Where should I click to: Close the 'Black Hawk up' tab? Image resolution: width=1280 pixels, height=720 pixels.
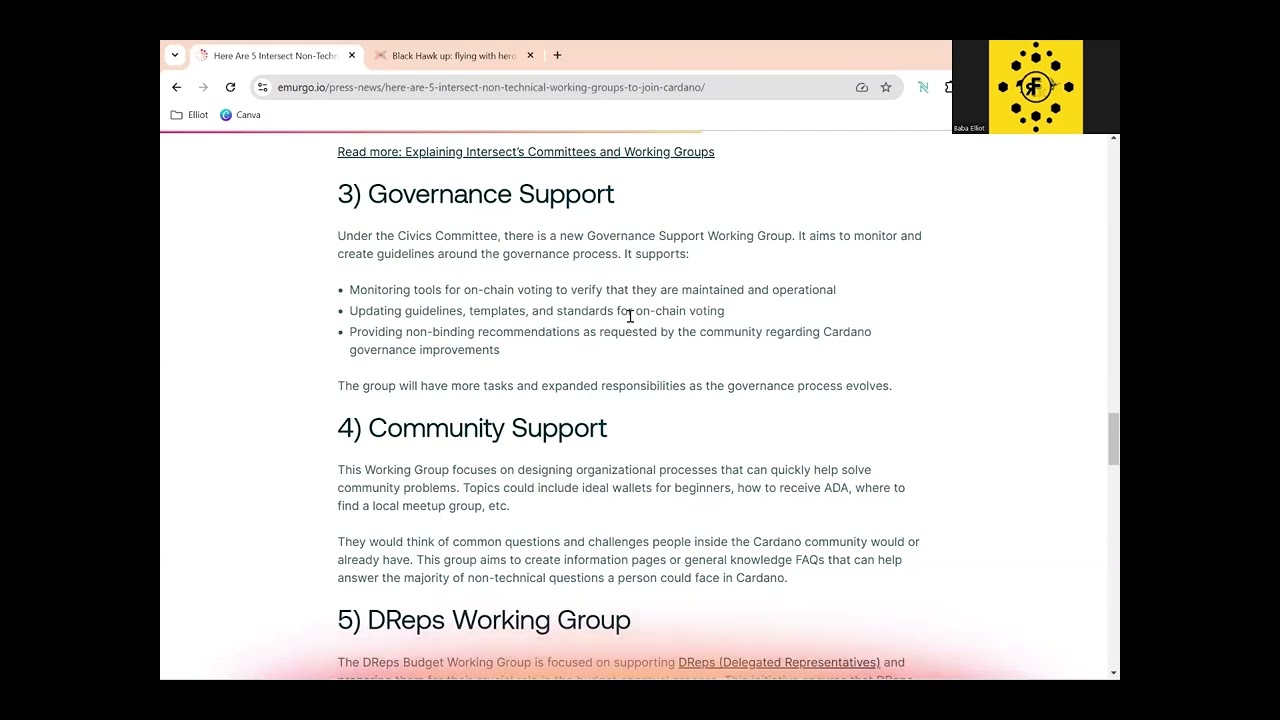[530, 56]
